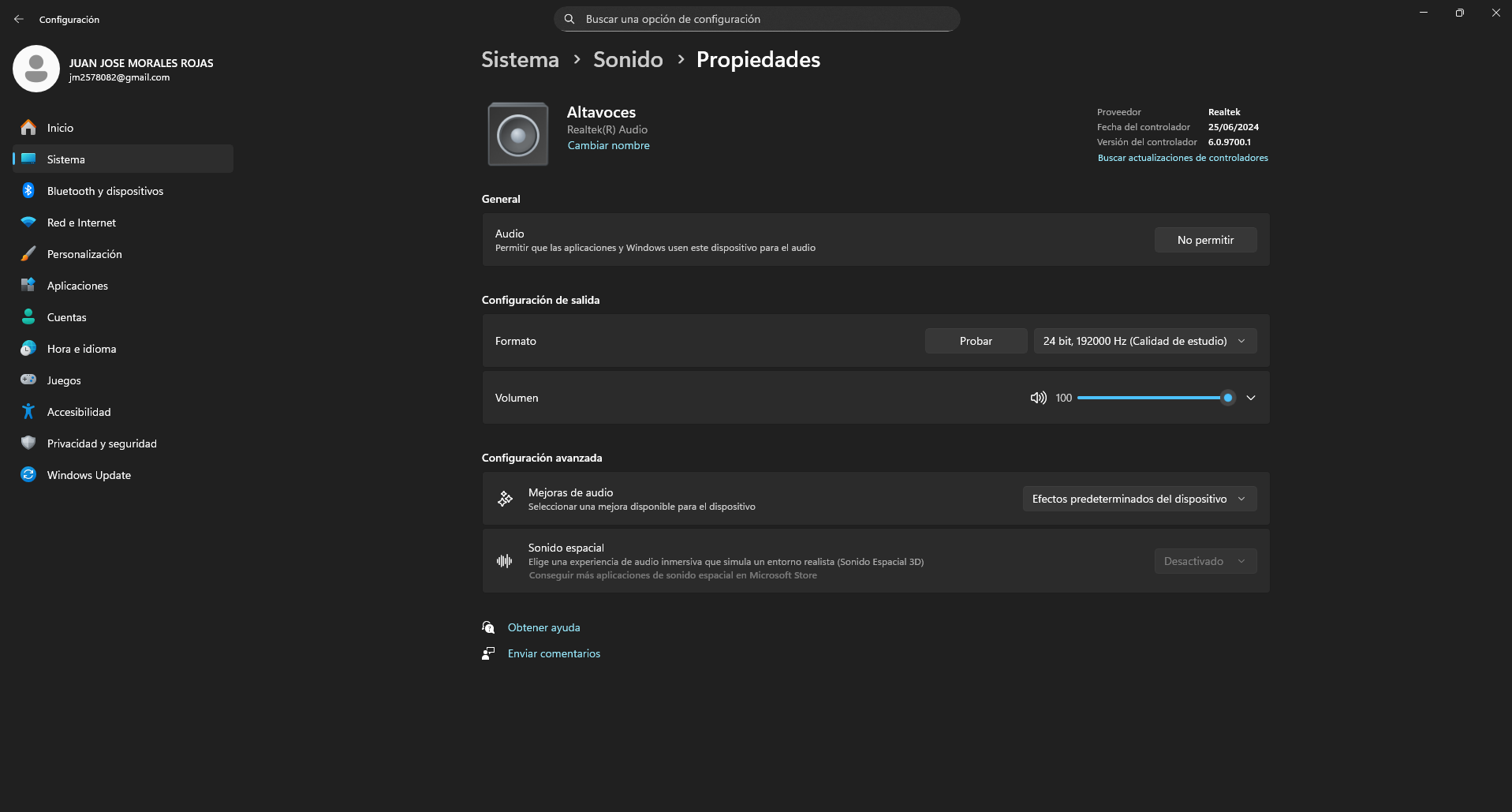Open the Mejoras de audio effects dropdown
This screenshot has width=1512, height=812.
point(1140,499)
